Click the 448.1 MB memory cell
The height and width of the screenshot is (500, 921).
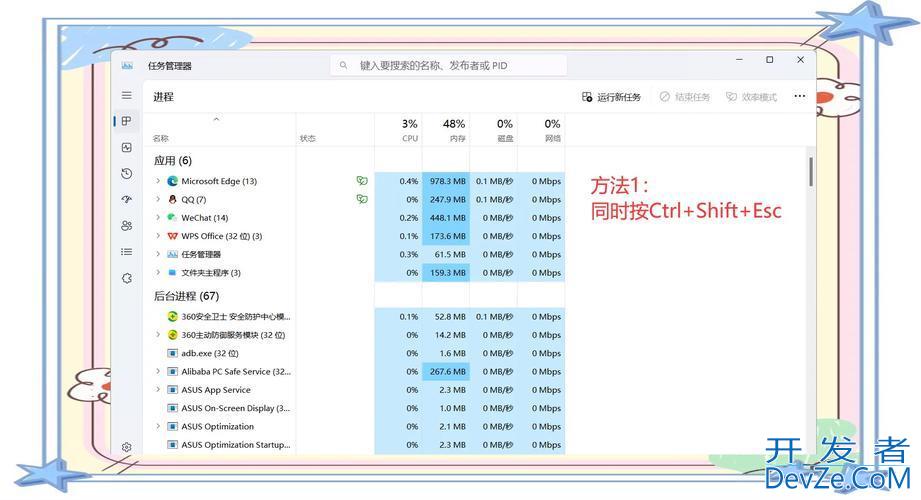[446, 217]
